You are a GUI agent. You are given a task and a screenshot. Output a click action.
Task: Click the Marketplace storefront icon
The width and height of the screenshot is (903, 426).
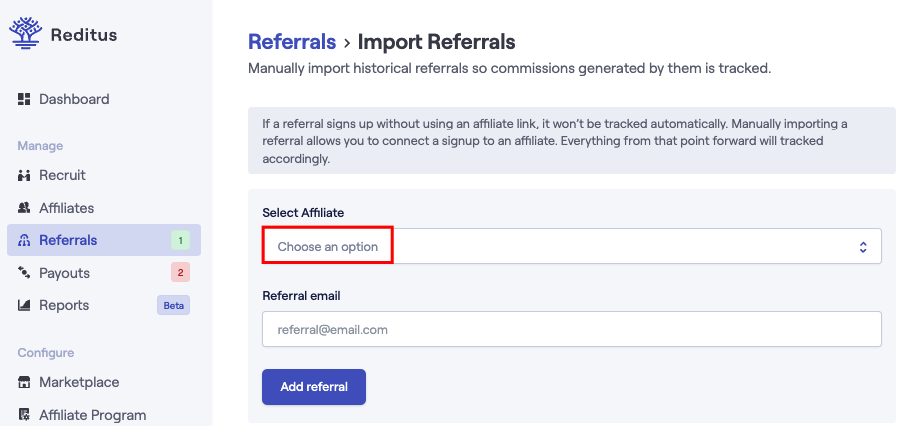24,382
